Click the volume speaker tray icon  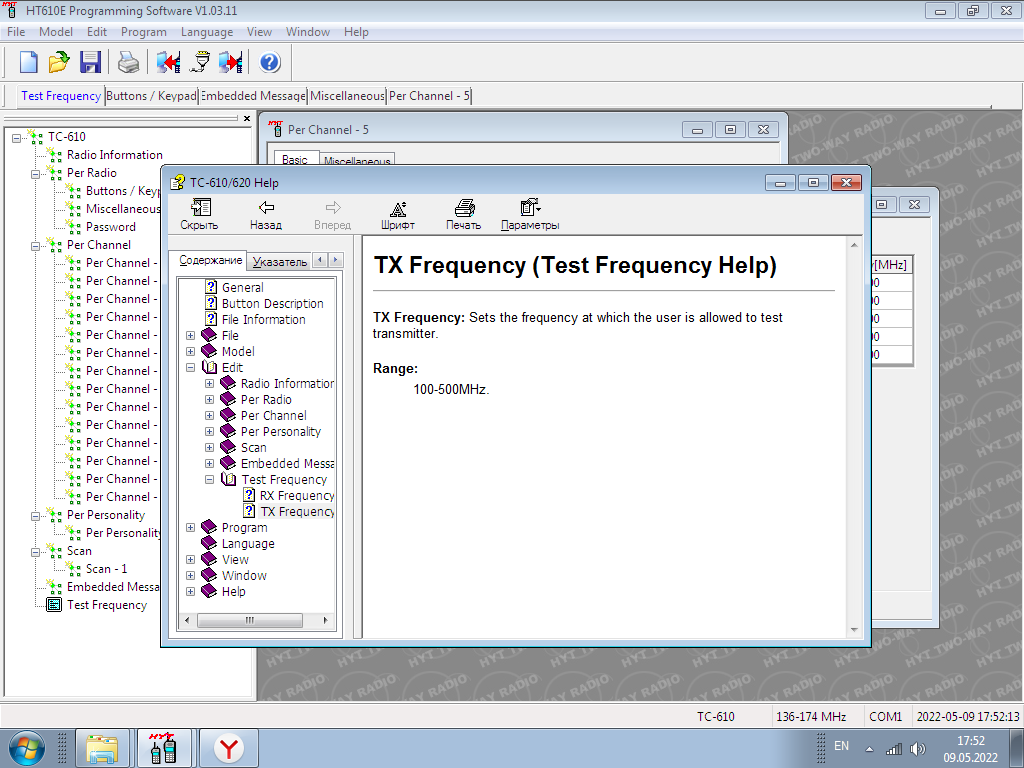pyautogui.click(x=918, y=749)
